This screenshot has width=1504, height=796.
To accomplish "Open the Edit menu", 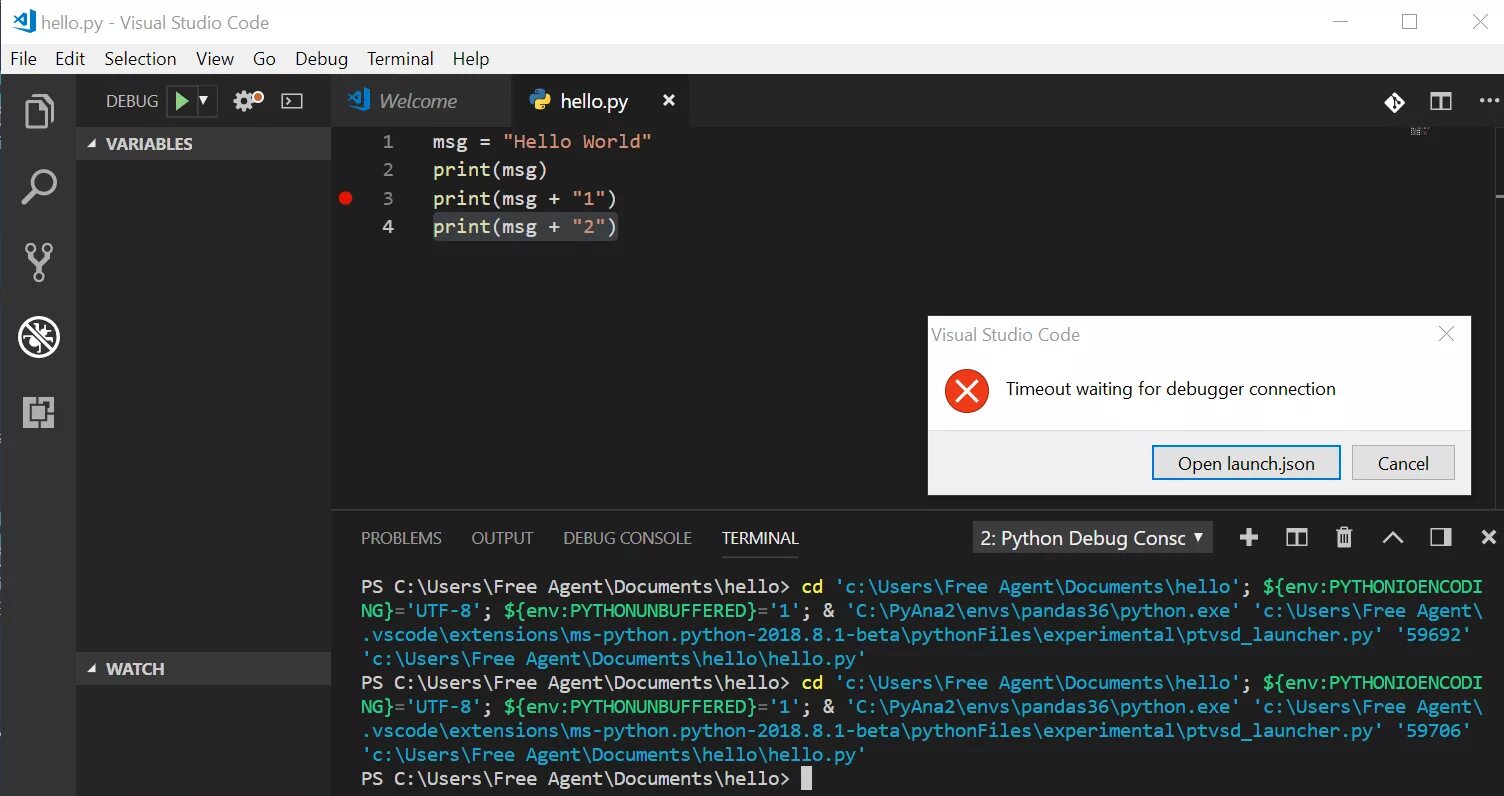I will point(70,59).
